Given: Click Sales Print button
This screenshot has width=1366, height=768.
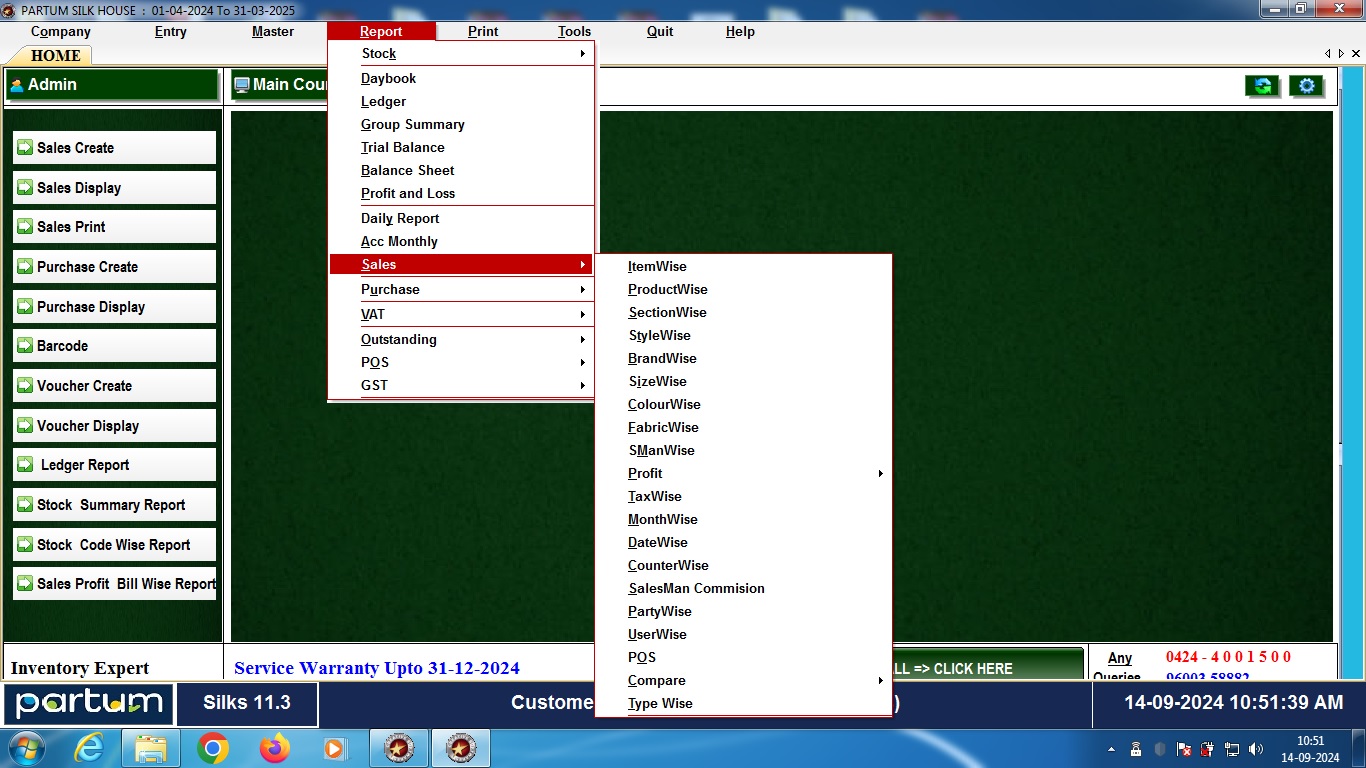Looking at the screenshot, I should pos(114,227).
